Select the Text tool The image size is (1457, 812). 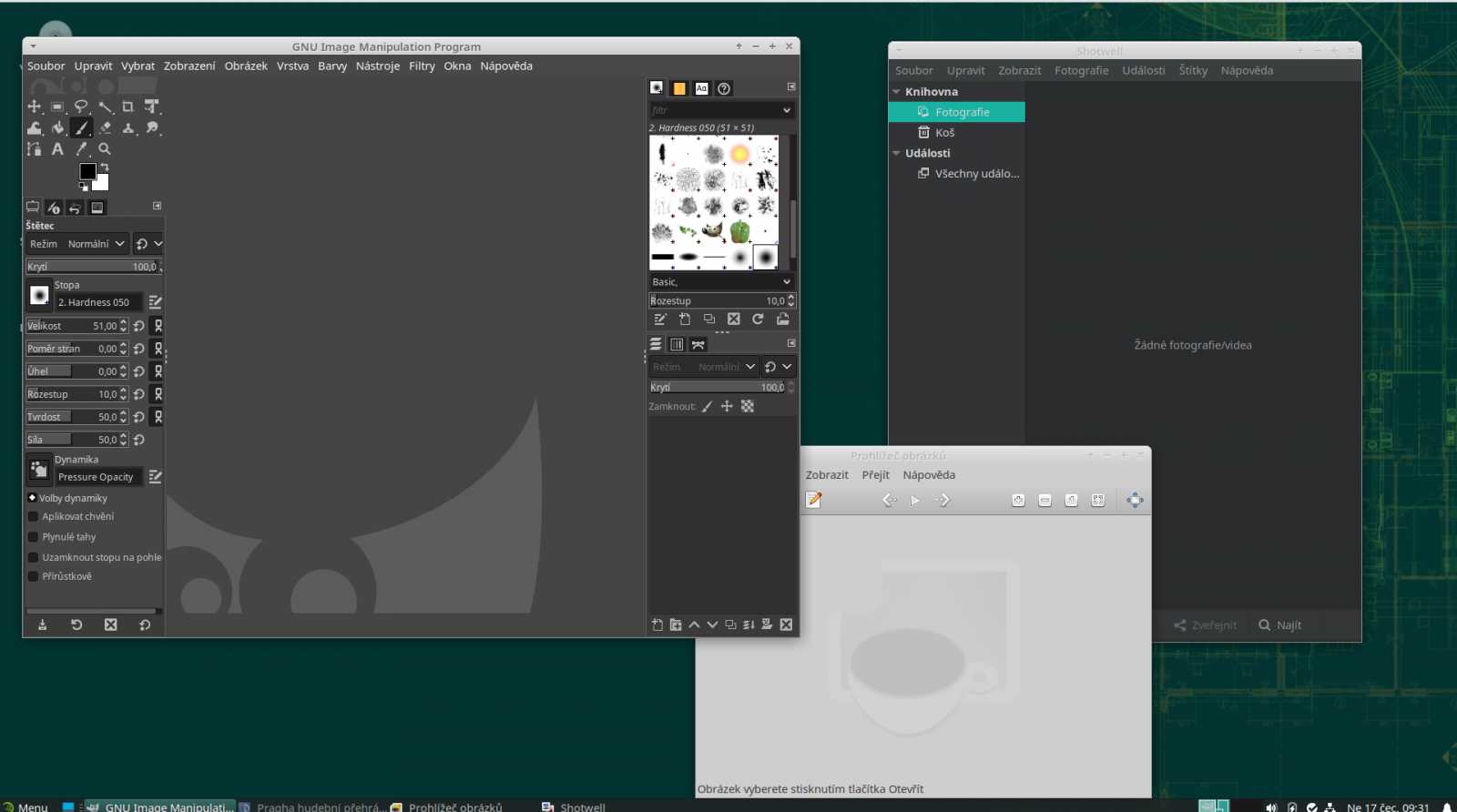[57, 149]
